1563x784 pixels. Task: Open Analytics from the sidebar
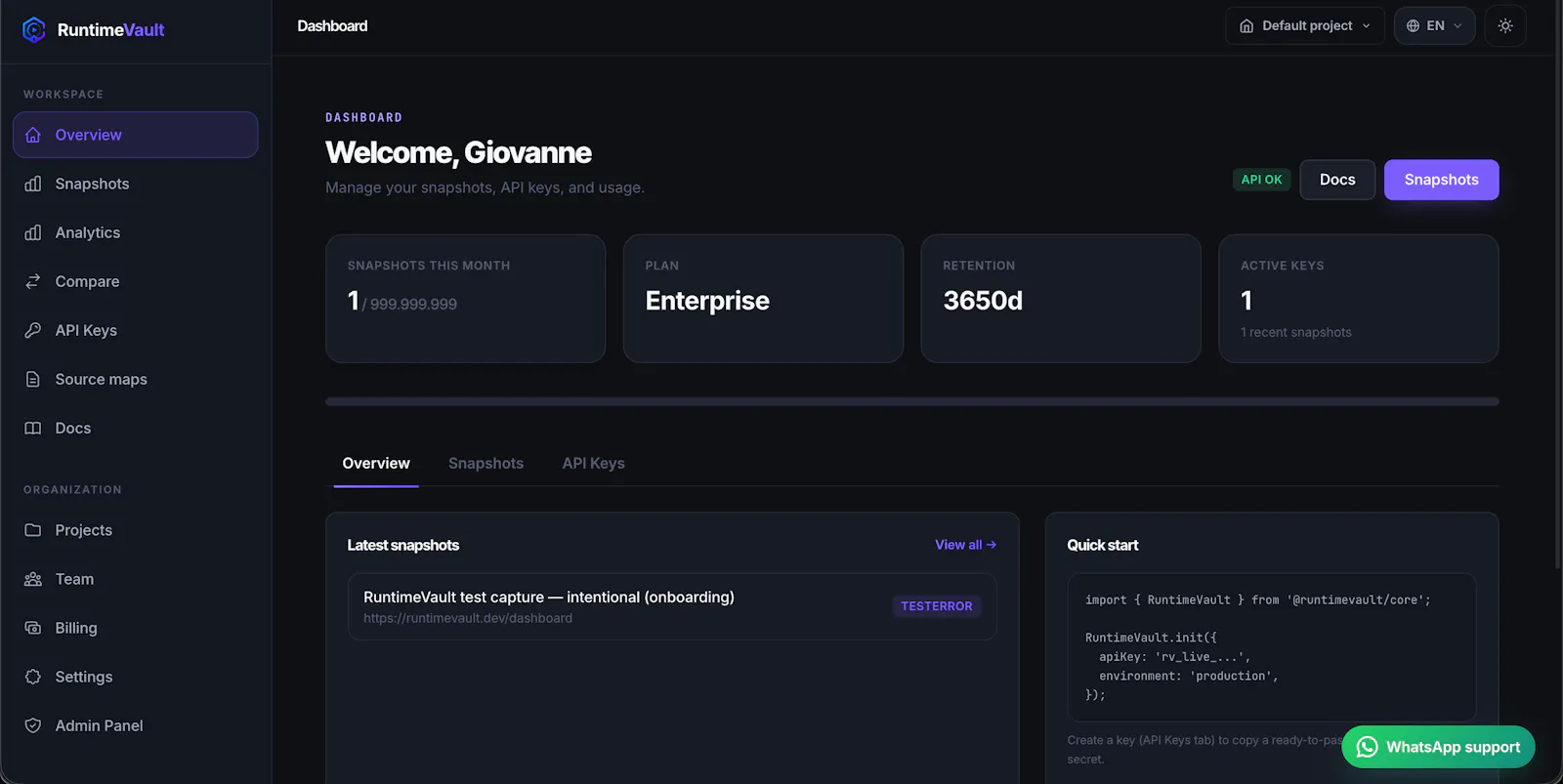(136, 232)
